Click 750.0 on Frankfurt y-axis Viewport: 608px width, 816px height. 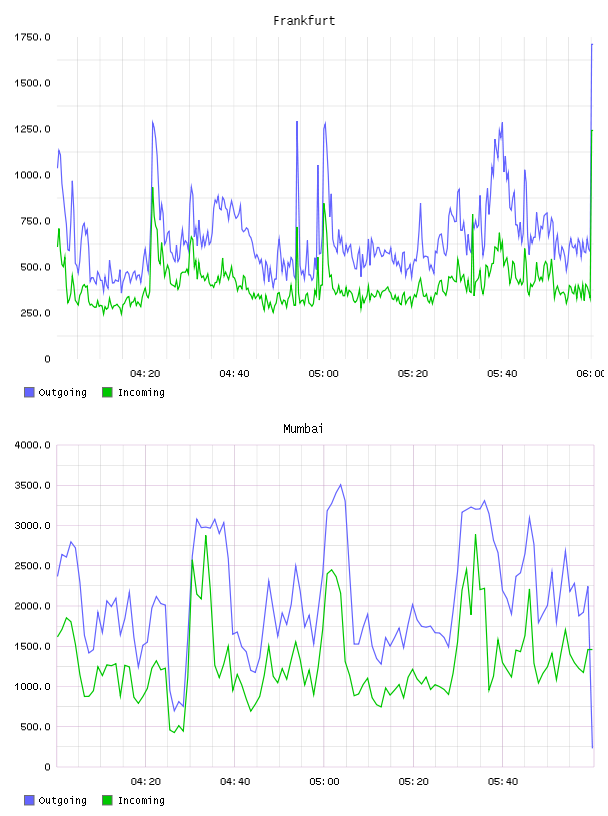coord(35,221)
